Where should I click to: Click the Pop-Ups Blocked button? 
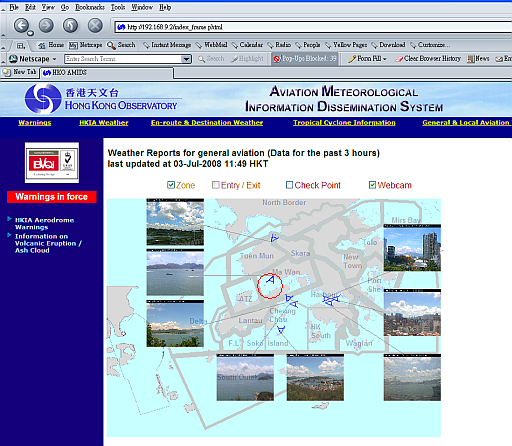(x=305, y=59)
